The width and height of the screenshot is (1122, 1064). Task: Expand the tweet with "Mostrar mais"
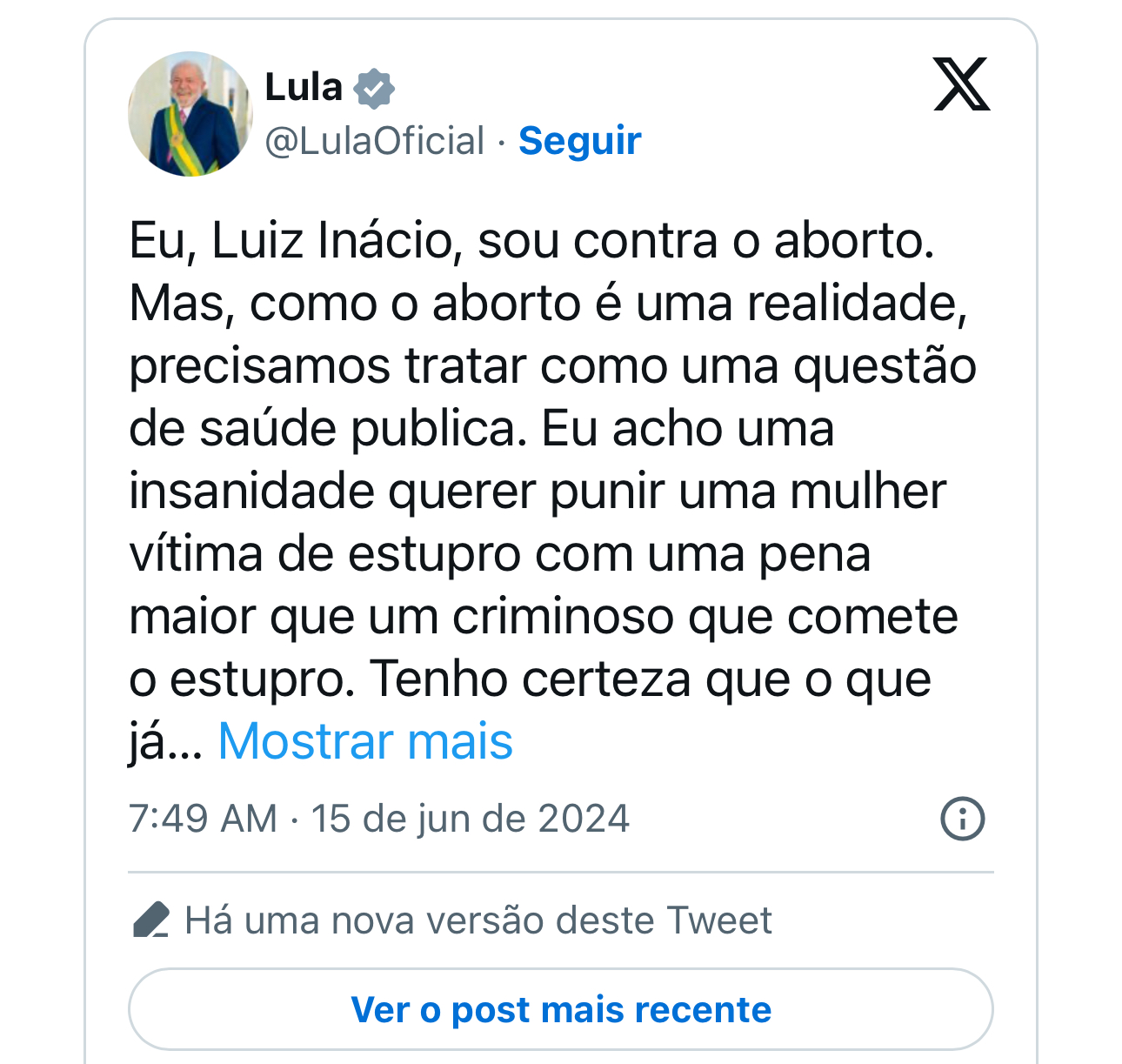(x=365, y=741)
